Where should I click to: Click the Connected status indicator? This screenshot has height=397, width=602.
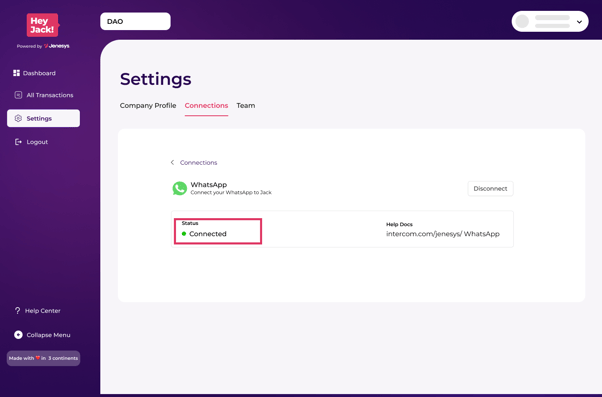click(x=204, y=234)
